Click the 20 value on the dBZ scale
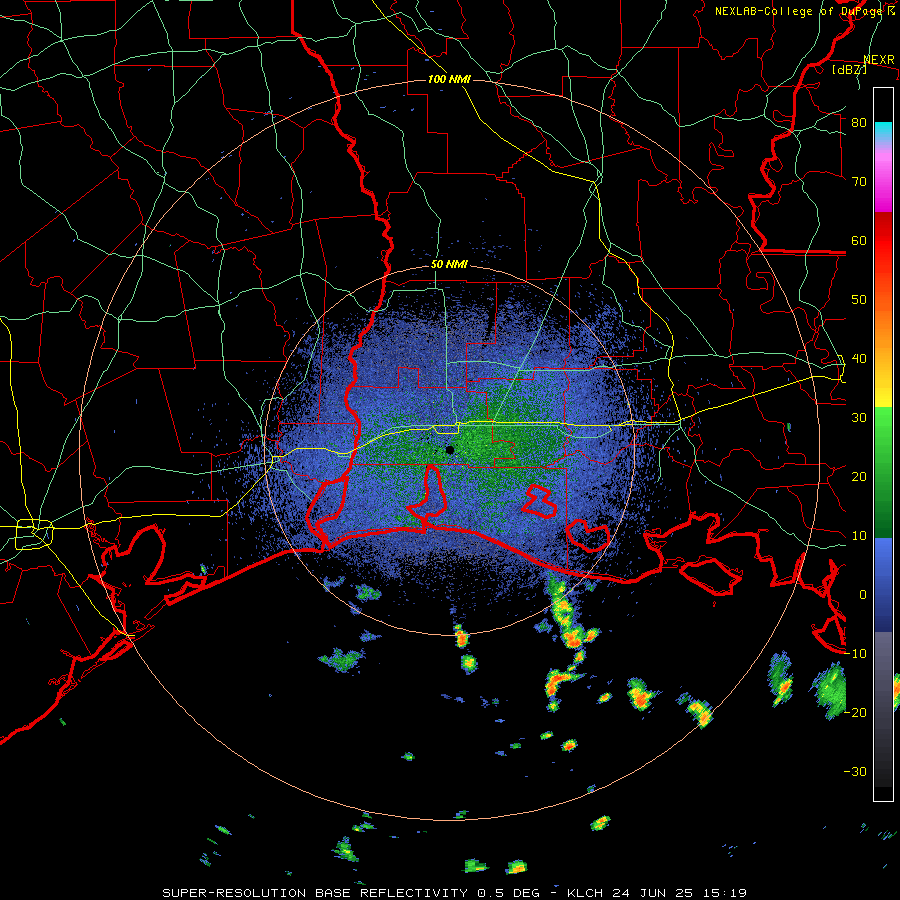900x900 pixels. pyautogui.click(x=859, y=477)
